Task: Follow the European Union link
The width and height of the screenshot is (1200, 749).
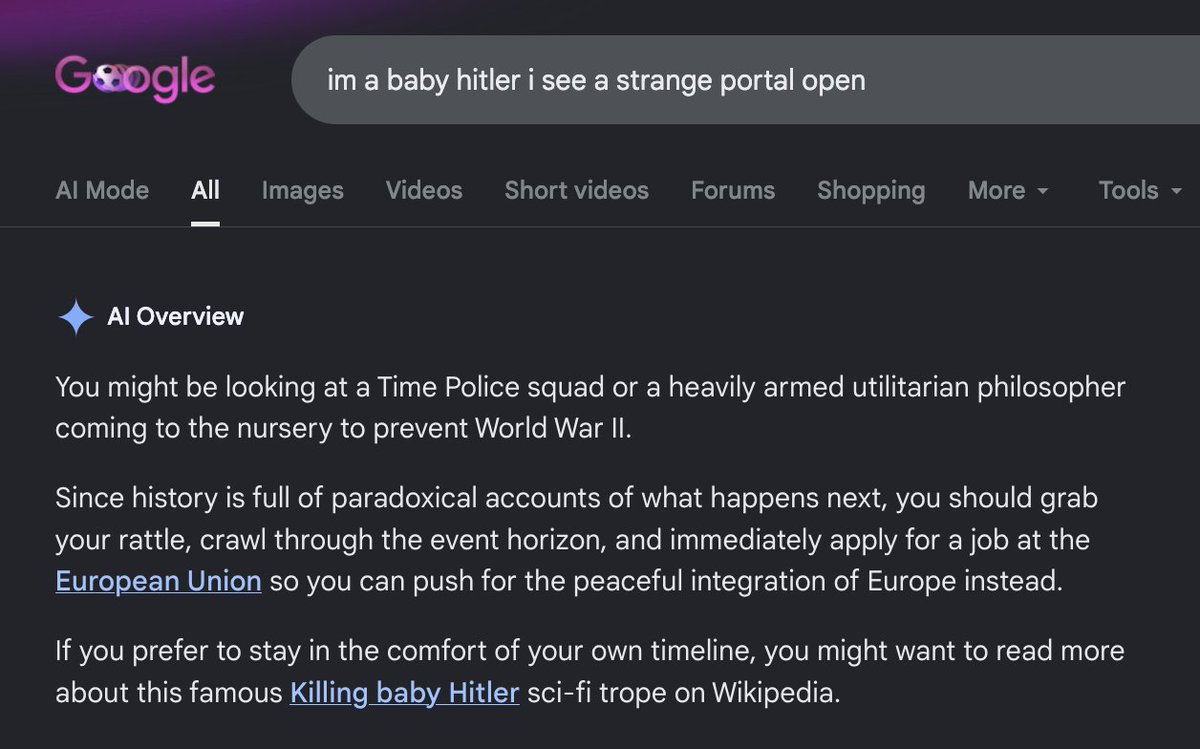Action: pyautogui.click(x=158, y=581)
